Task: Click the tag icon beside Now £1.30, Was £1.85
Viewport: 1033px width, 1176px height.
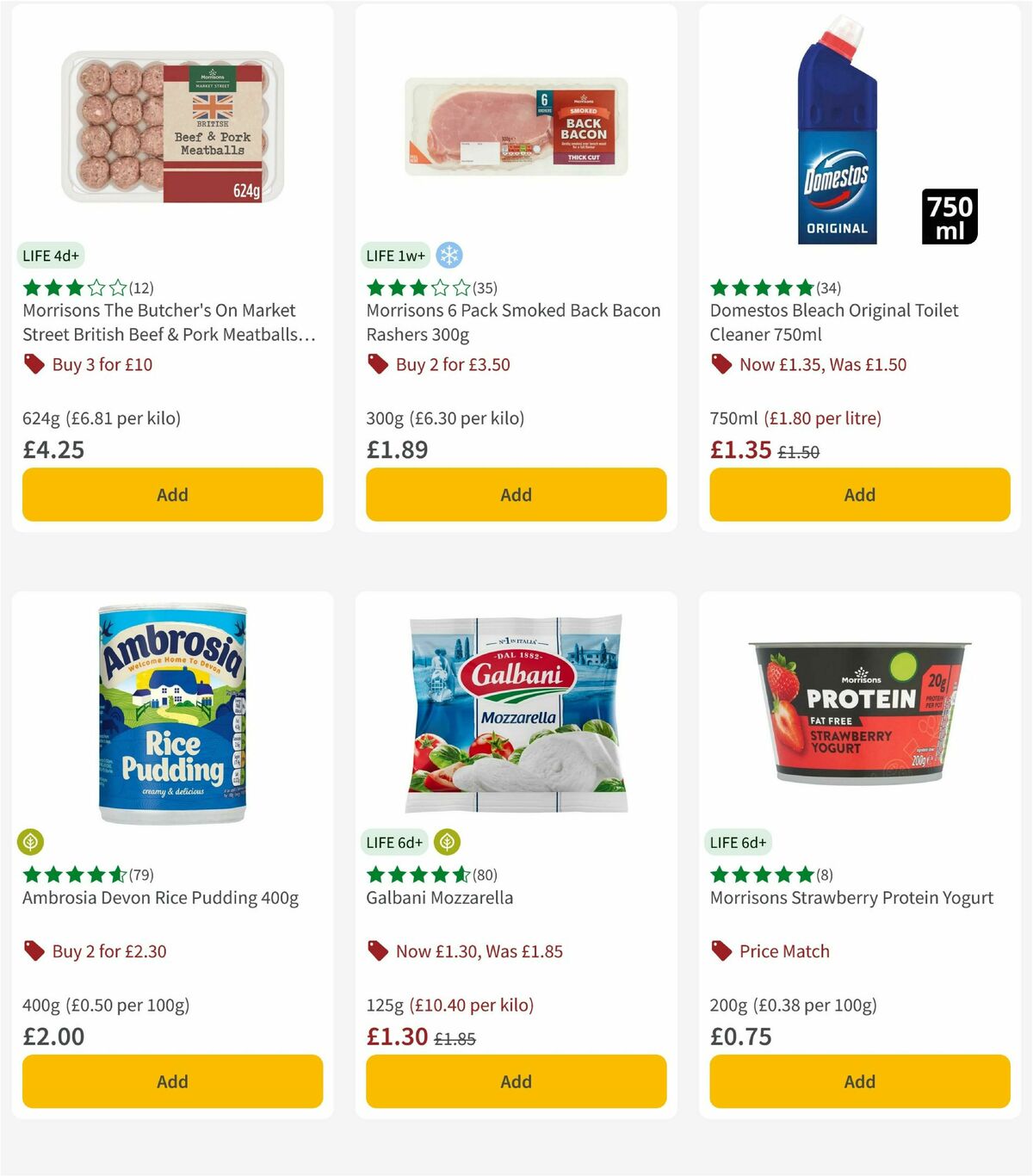Action: coord(377,951)
